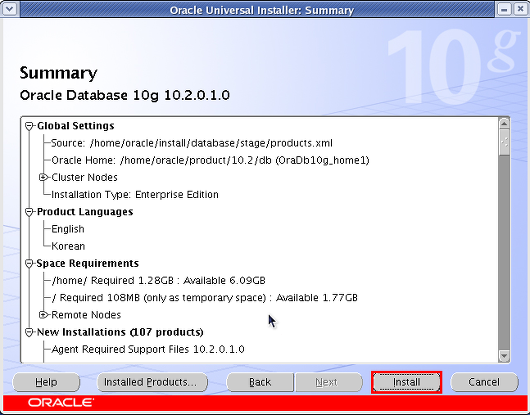Expand the Remote Nodes entry

click(x=43, y=315)
